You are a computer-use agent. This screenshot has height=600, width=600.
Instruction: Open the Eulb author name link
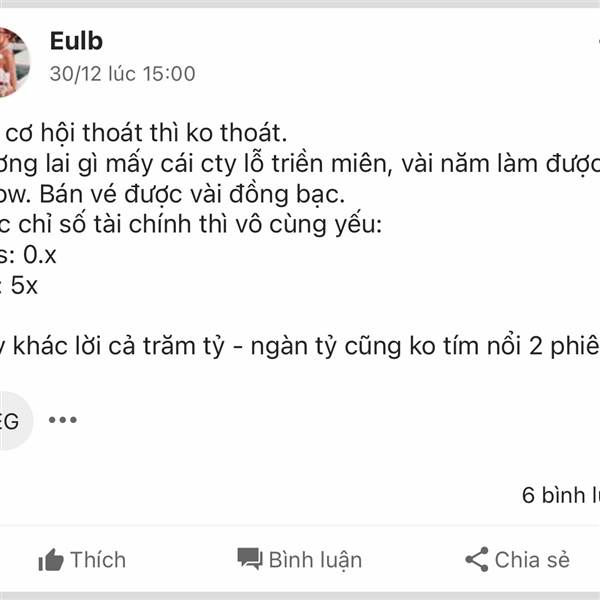click(x=76, y=41)
